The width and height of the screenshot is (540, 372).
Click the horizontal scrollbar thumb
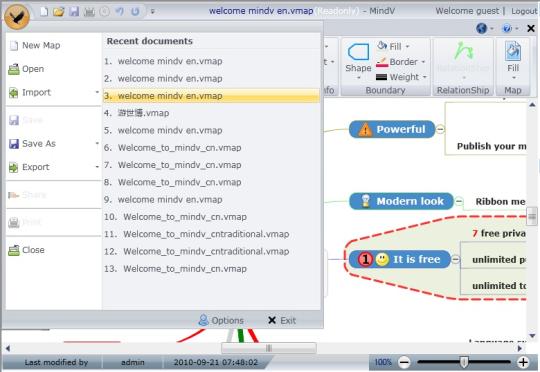pyautogui.click(x=269, y=348)
